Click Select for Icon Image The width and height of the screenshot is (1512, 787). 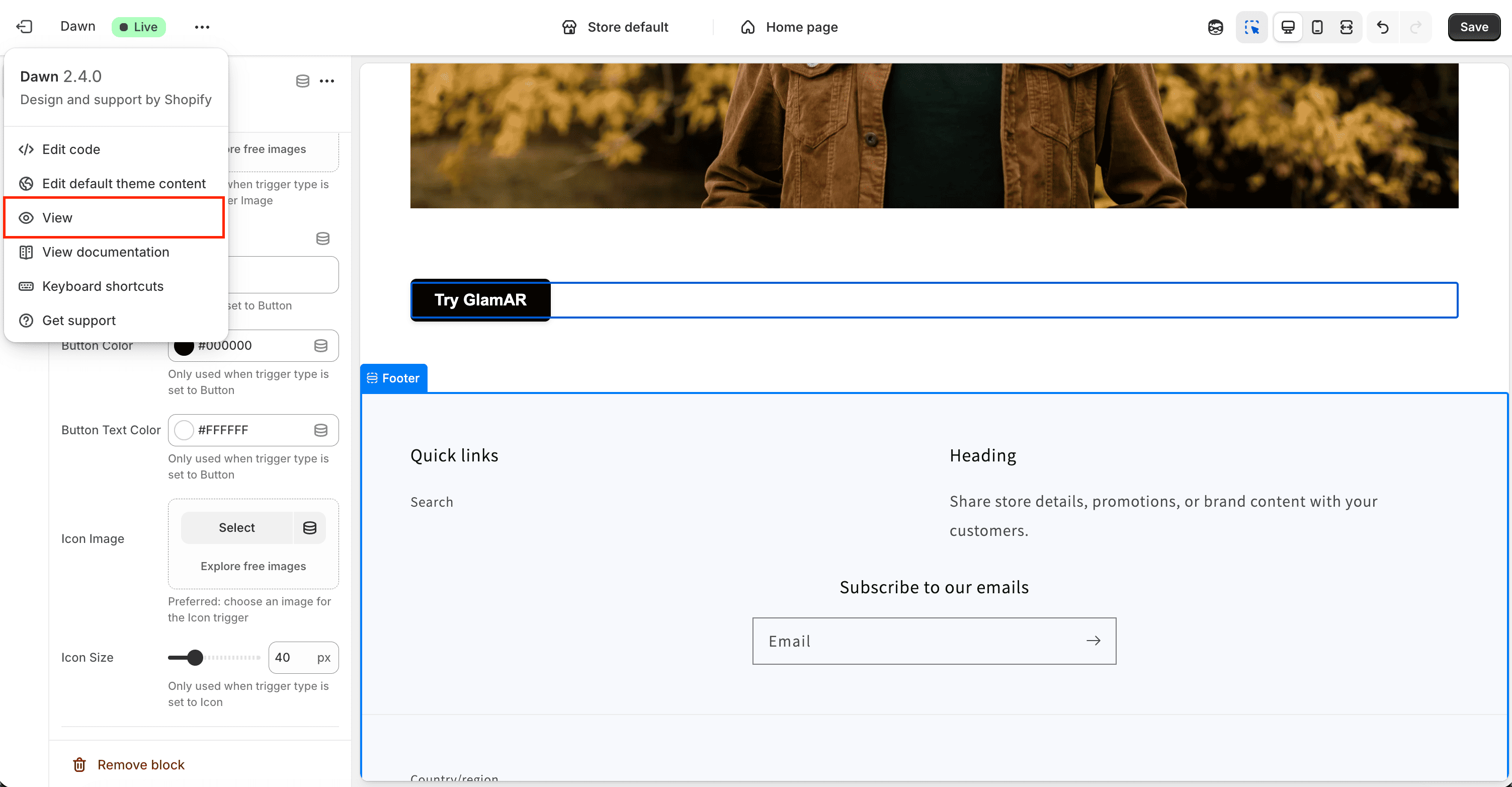point(236,527)
